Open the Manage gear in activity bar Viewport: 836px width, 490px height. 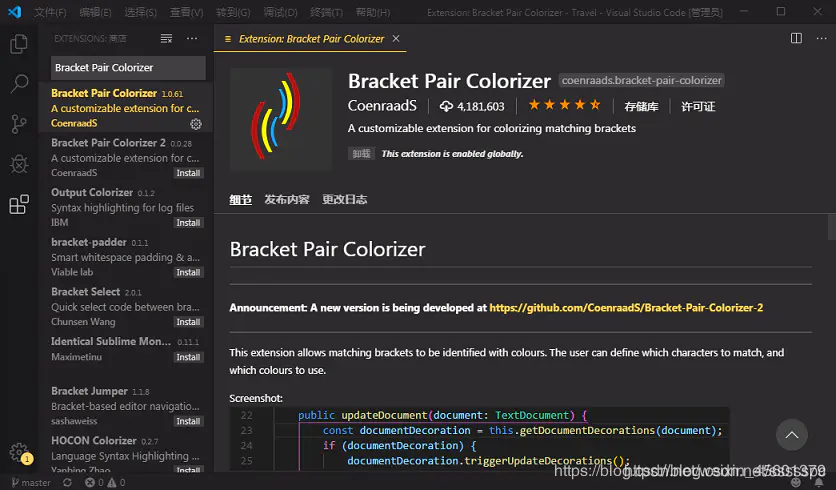19,453
